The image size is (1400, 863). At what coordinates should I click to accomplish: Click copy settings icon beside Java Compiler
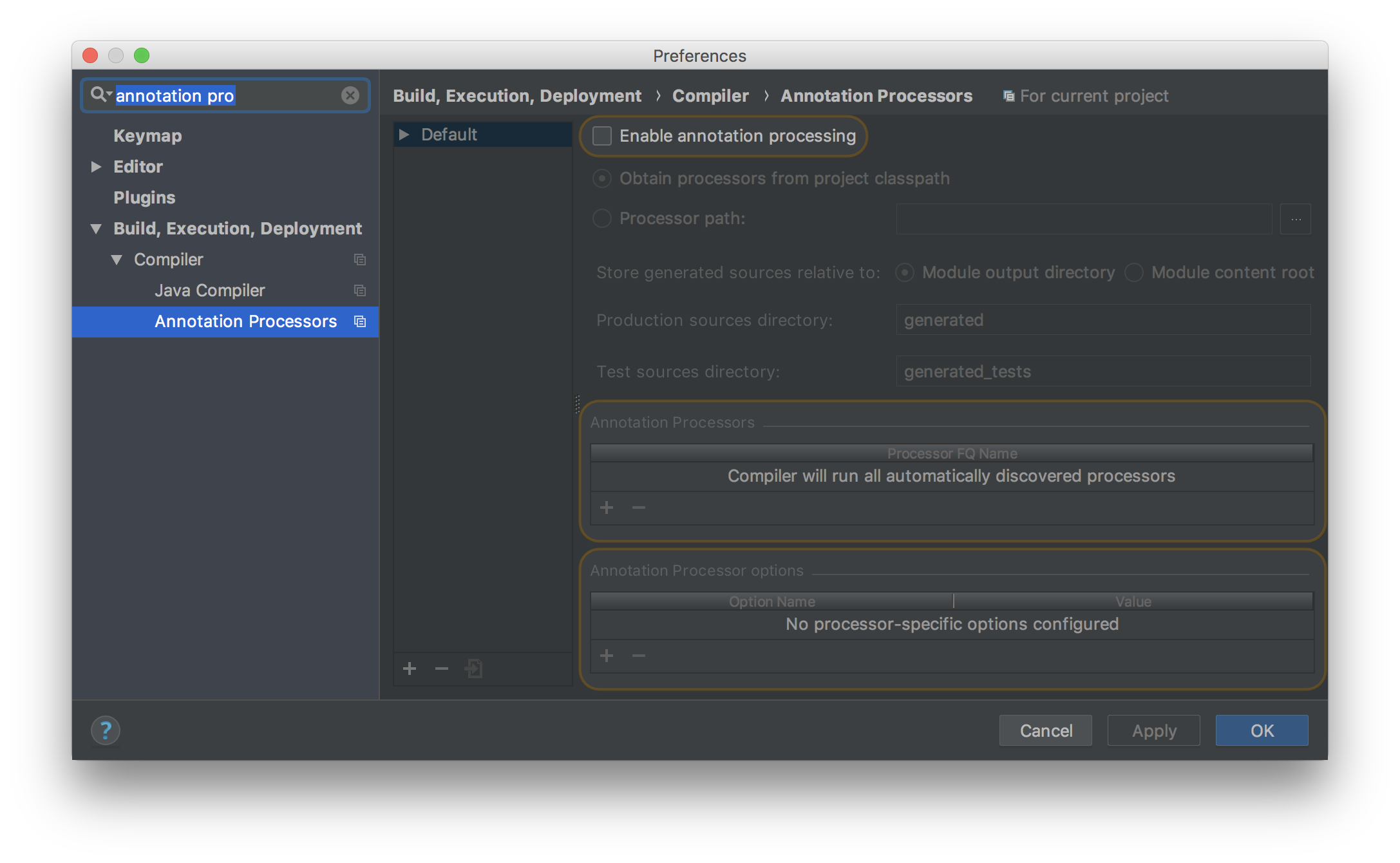[360, 290]
